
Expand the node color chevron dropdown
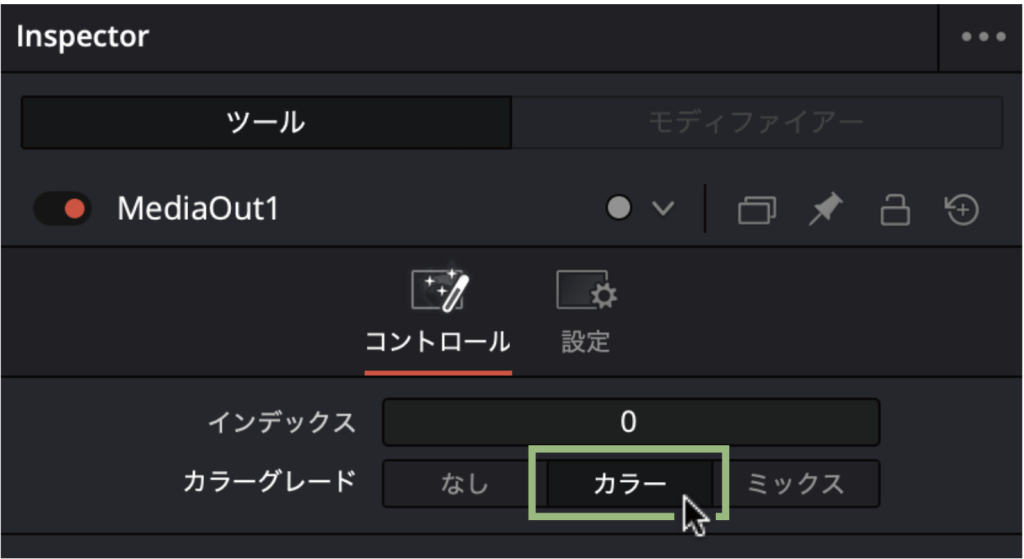pyautogui.click(x=663, y=209)
